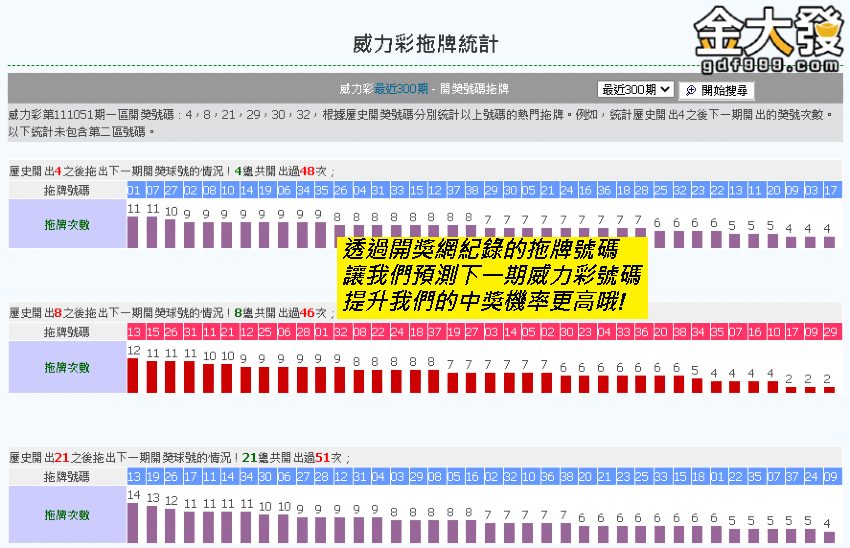This screenshot has width=850, height=548.
Task: Select number 31 in the pink row after 8
Action: coord(190,332)
